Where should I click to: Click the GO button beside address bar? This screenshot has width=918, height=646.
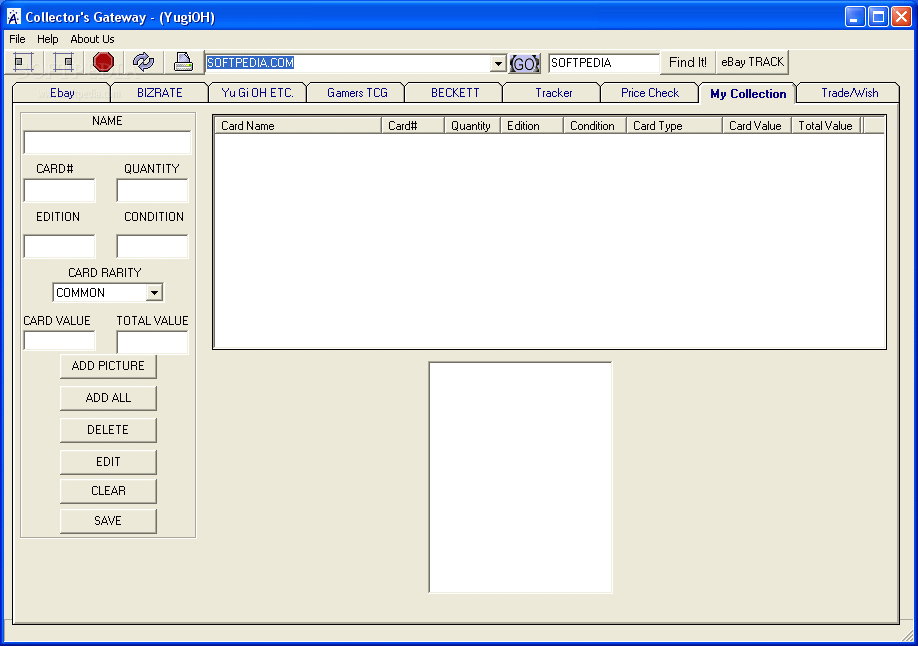[x=524, y=63]
